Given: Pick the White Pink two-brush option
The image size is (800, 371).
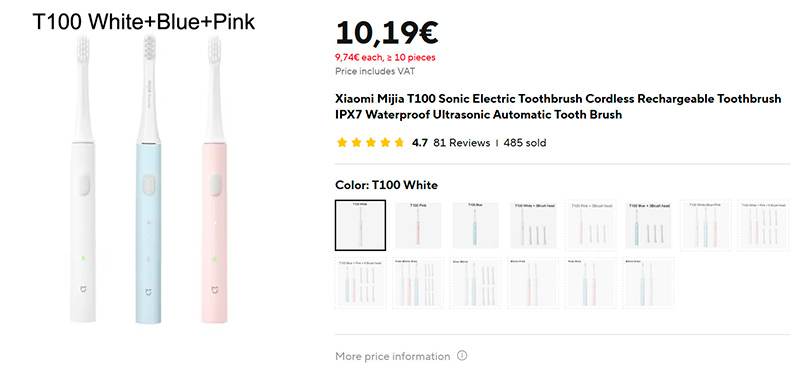Looking at the screenshot, I should (533, 283).
